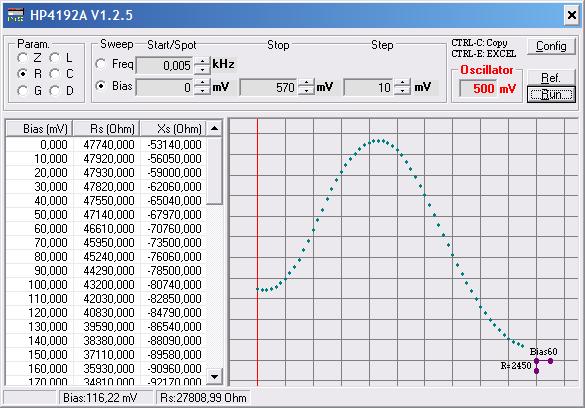Start measurement with the Run button

point(551,94)
